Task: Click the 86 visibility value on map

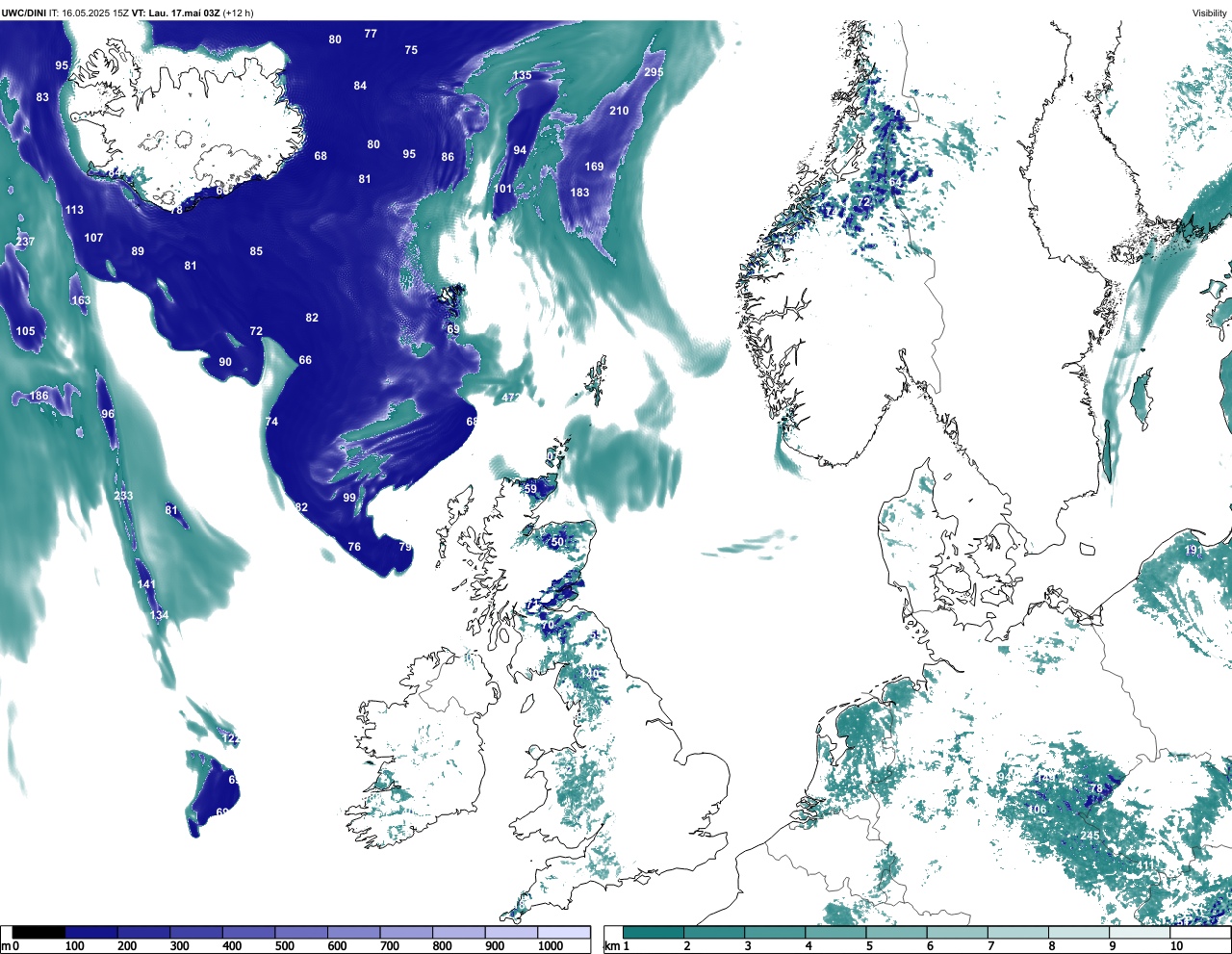Action: point(448,157)
